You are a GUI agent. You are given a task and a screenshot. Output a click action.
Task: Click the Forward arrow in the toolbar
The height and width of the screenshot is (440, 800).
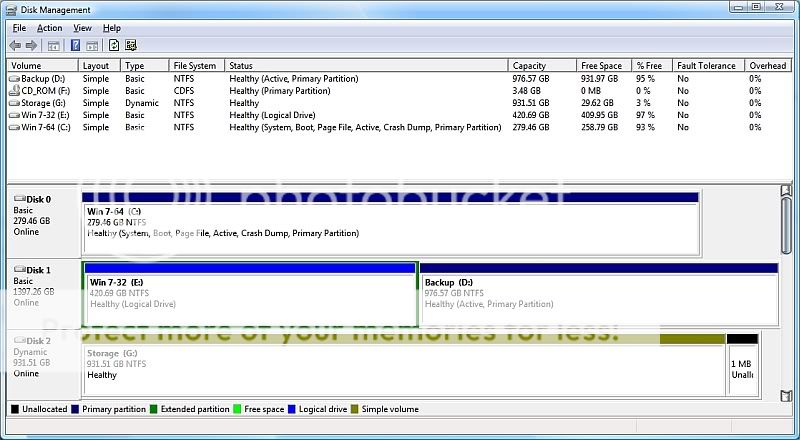click(30, 45)
